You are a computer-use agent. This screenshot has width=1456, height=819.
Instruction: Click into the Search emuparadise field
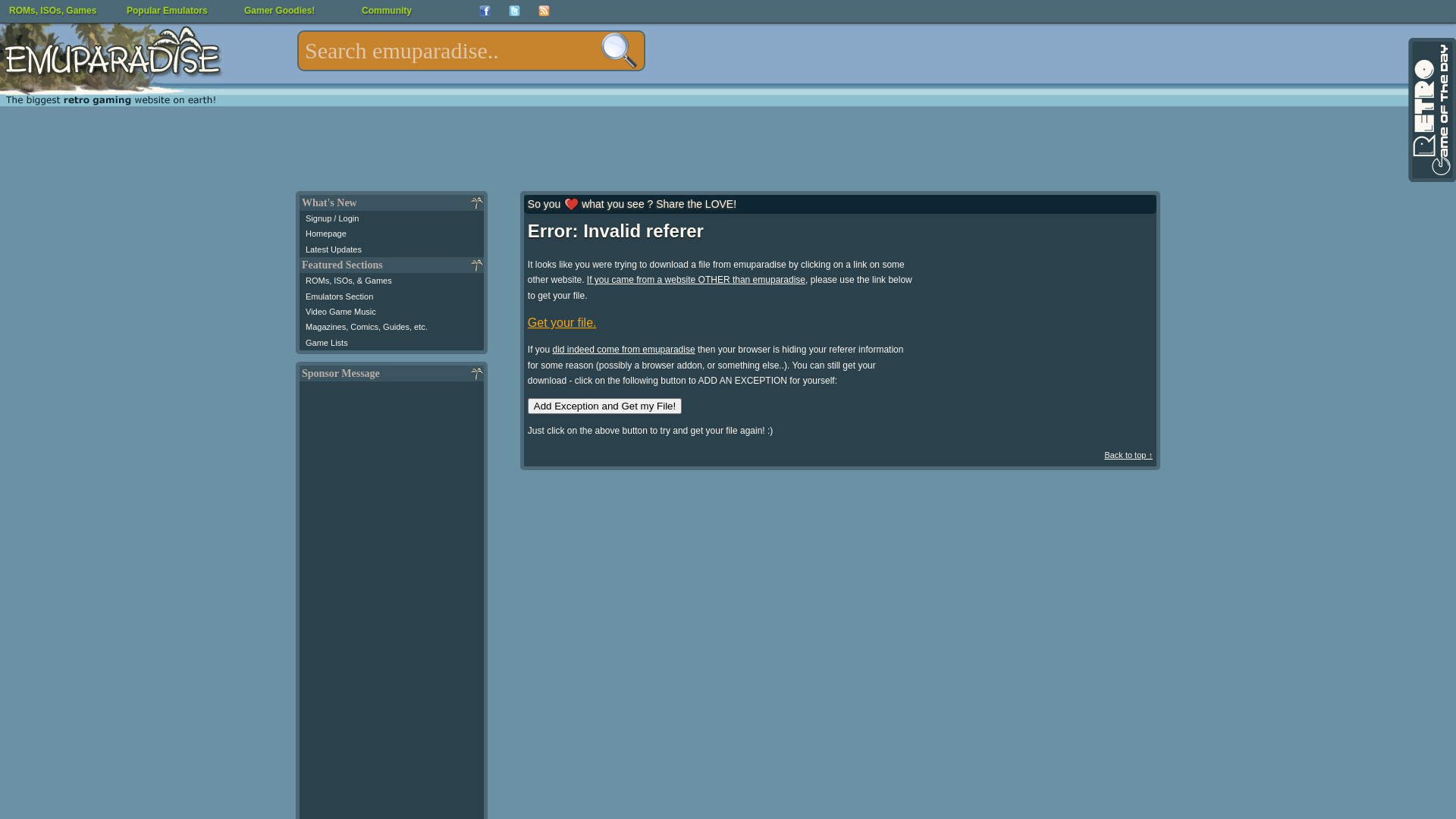click(x=447, y=51)
